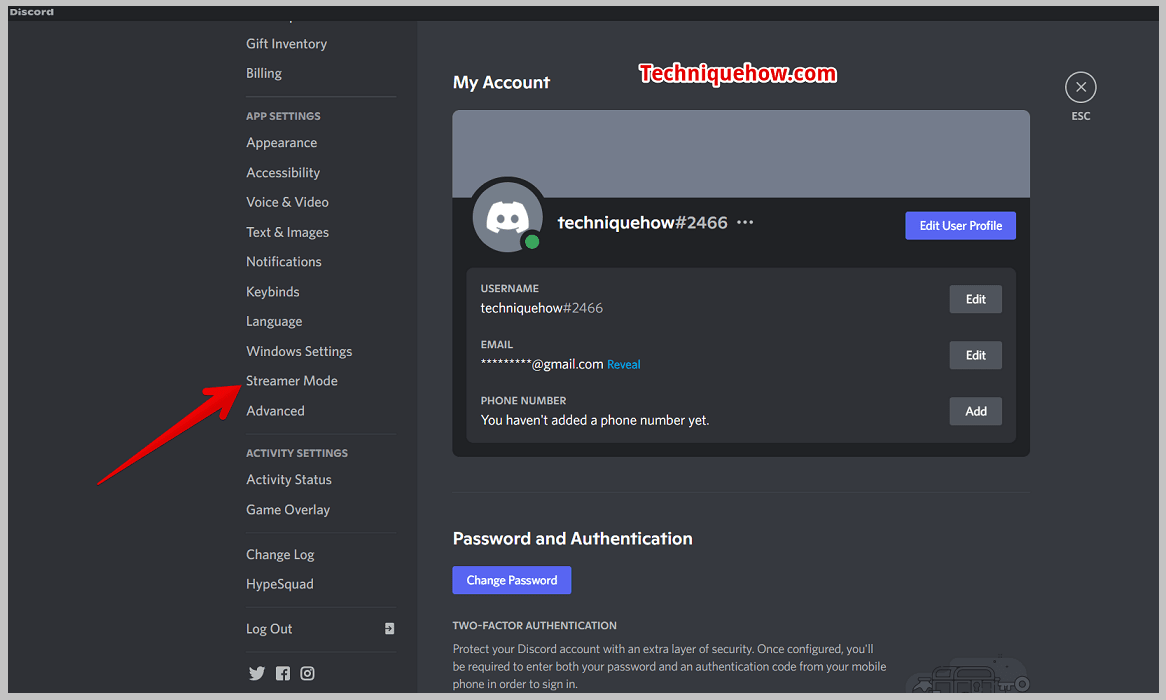The image size is (1166, 700).
Task: Click the Password and Authentication heading
Action: tap(573, 539)
